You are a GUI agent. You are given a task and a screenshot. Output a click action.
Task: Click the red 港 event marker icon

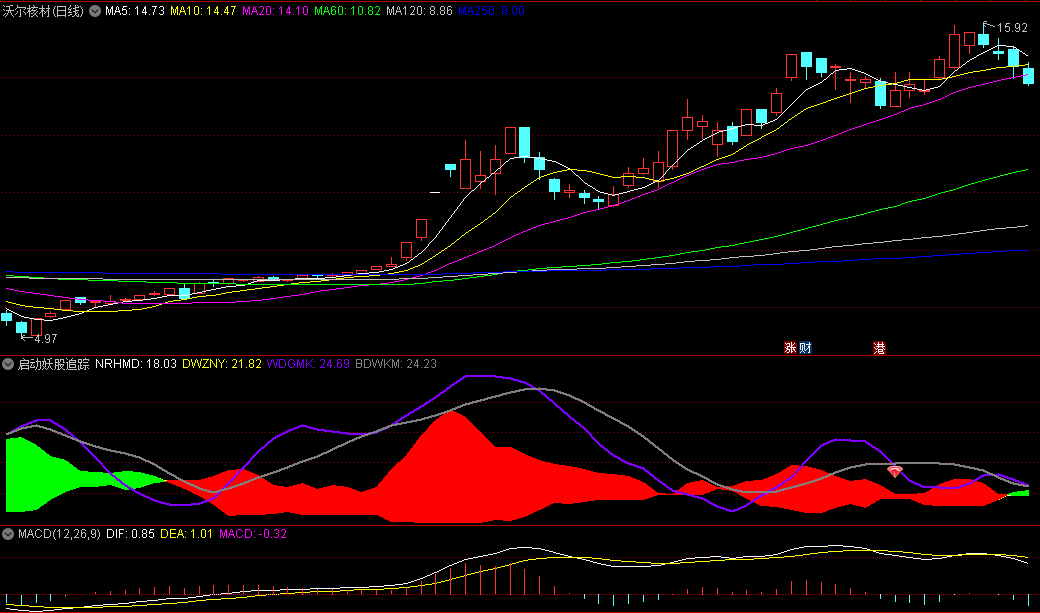(x=879, y=348)
